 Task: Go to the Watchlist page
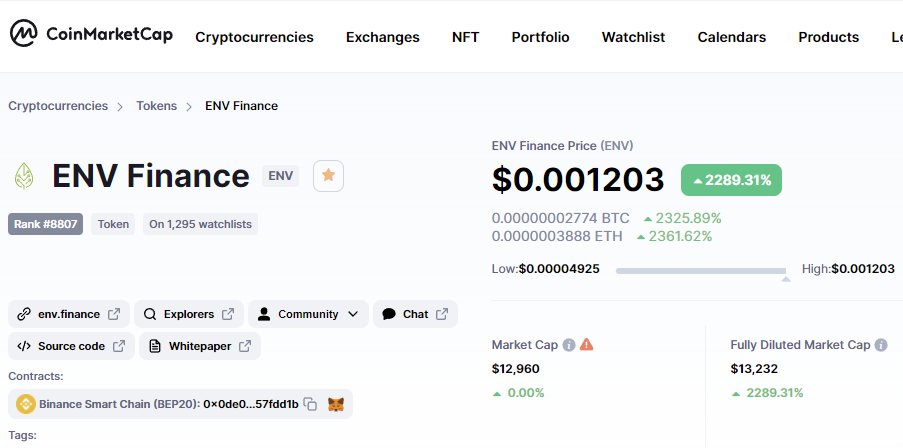633,37
